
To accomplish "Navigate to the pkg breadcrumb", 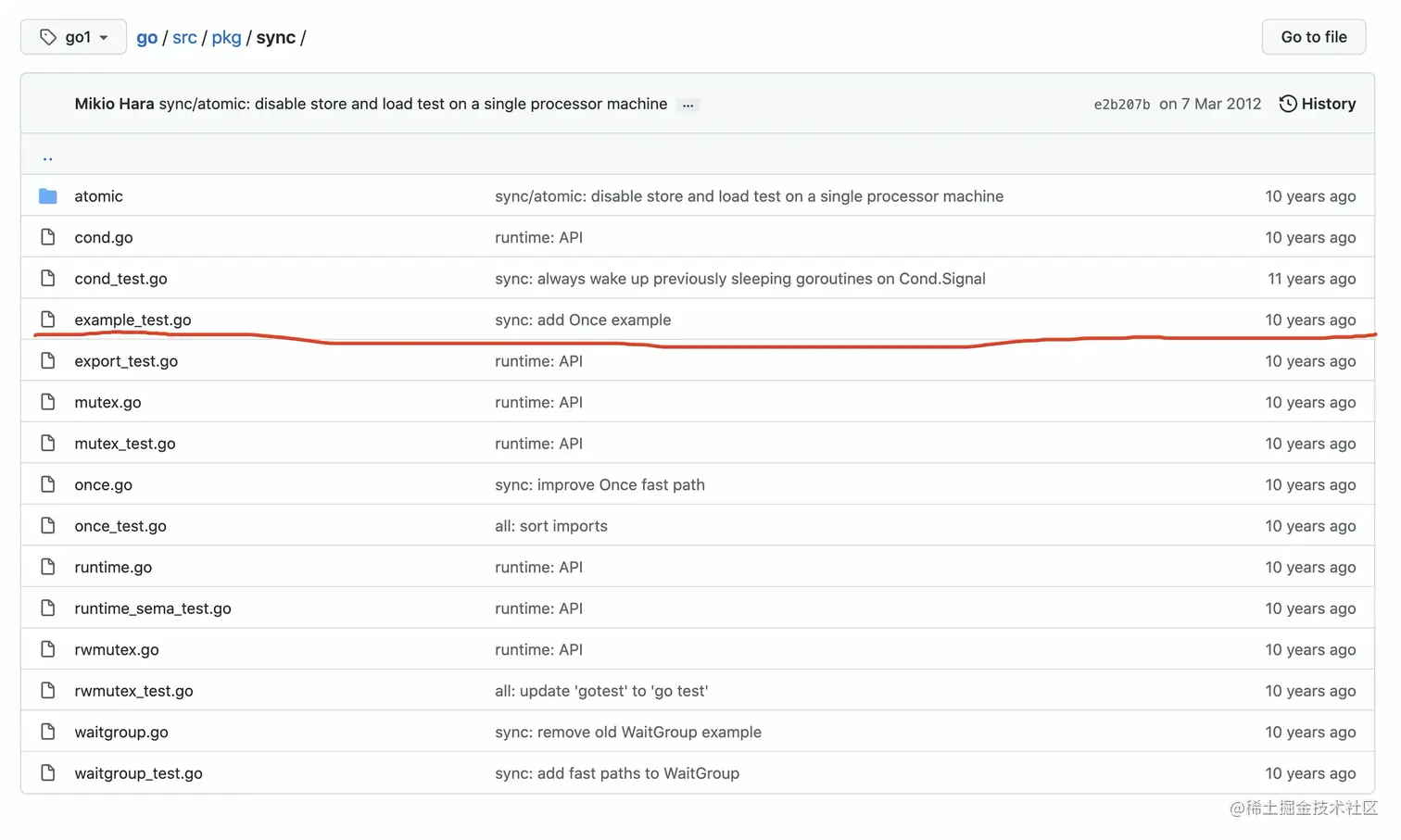I will point(226,38).
